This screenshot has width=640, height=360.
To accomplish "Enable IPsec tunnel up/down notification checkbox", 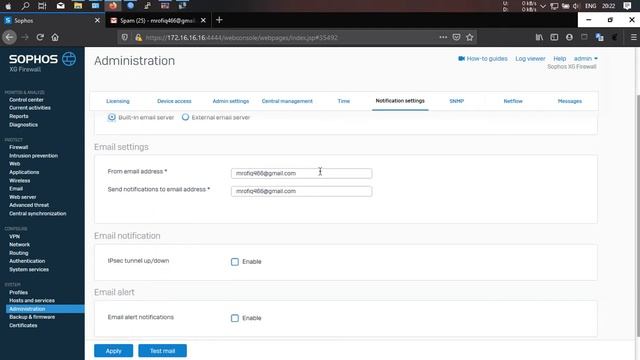I will pos(235,262).
